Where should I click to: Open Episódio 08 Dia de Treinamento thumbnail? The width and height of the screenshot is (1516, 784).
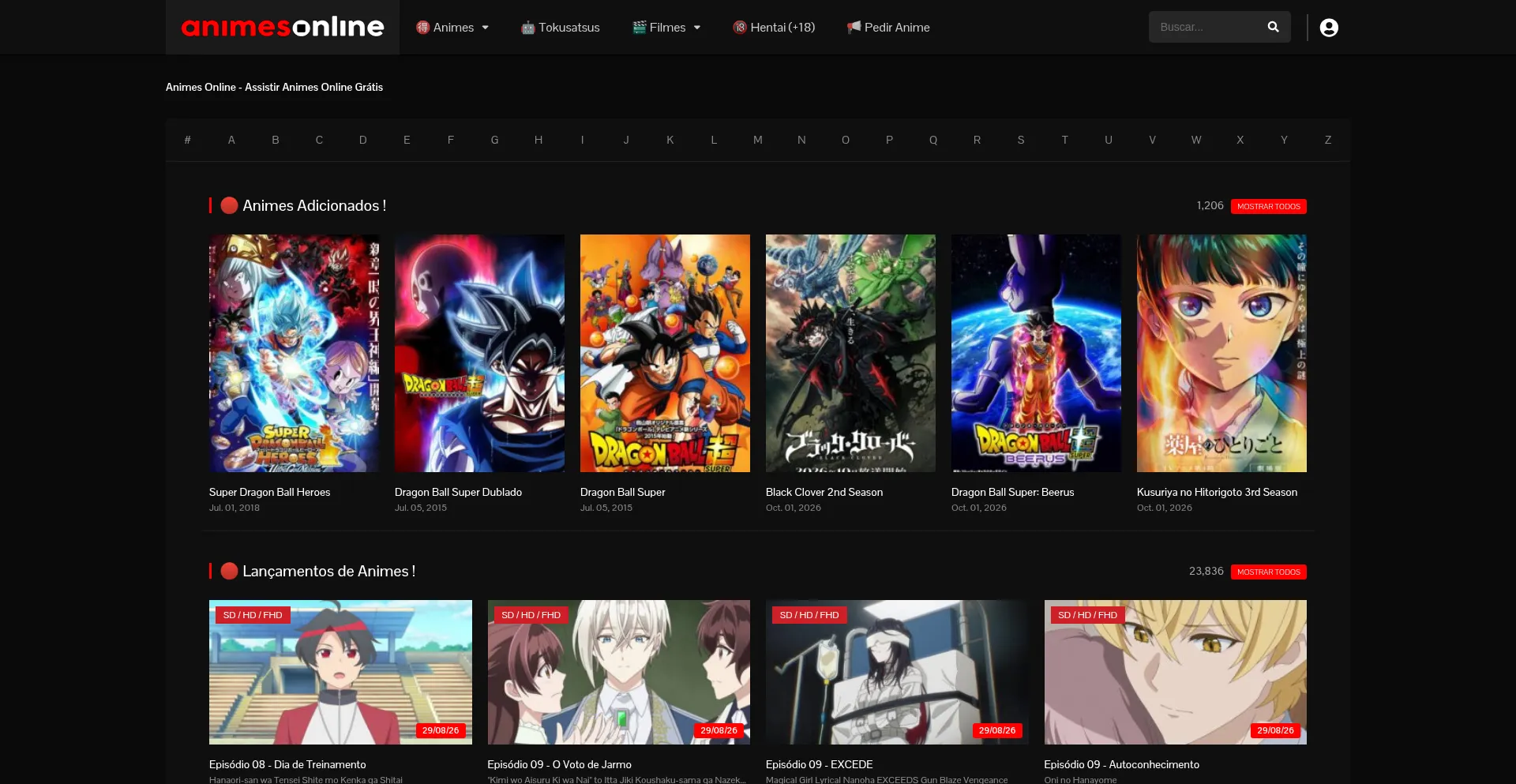coord(340,672)
